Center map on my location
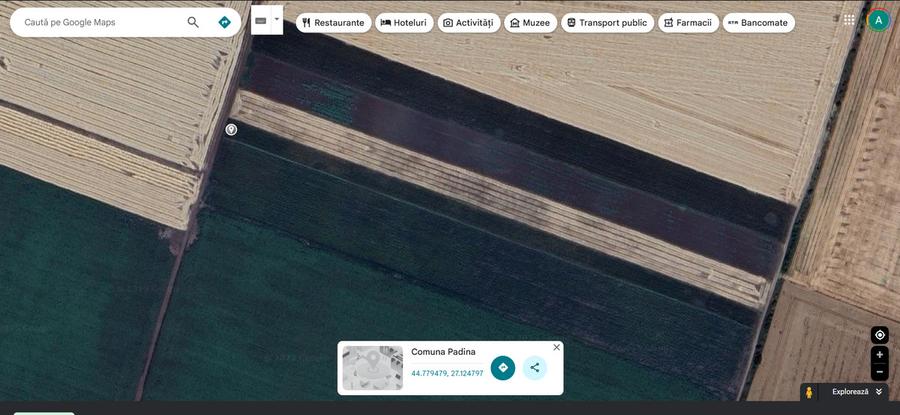 click(880, 335)
